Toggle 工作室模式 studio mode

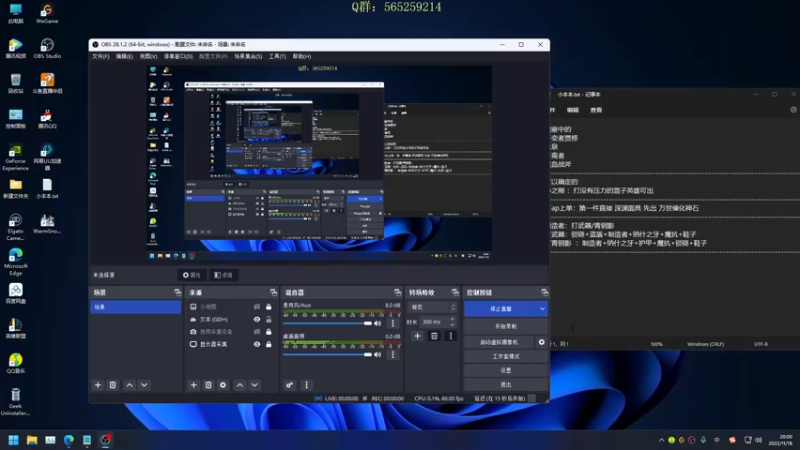[506, 356]
